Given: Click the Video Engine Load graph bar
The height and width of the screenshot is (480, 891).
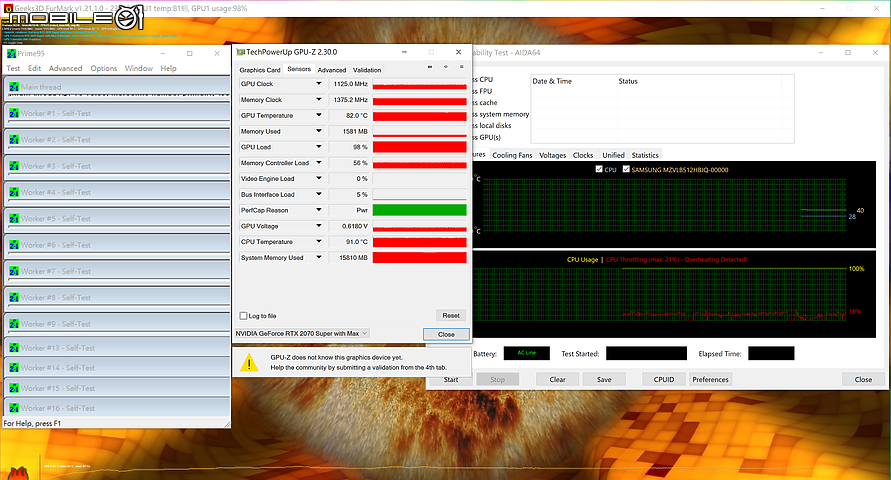Looking at the screenshot, I should (419, 178).
